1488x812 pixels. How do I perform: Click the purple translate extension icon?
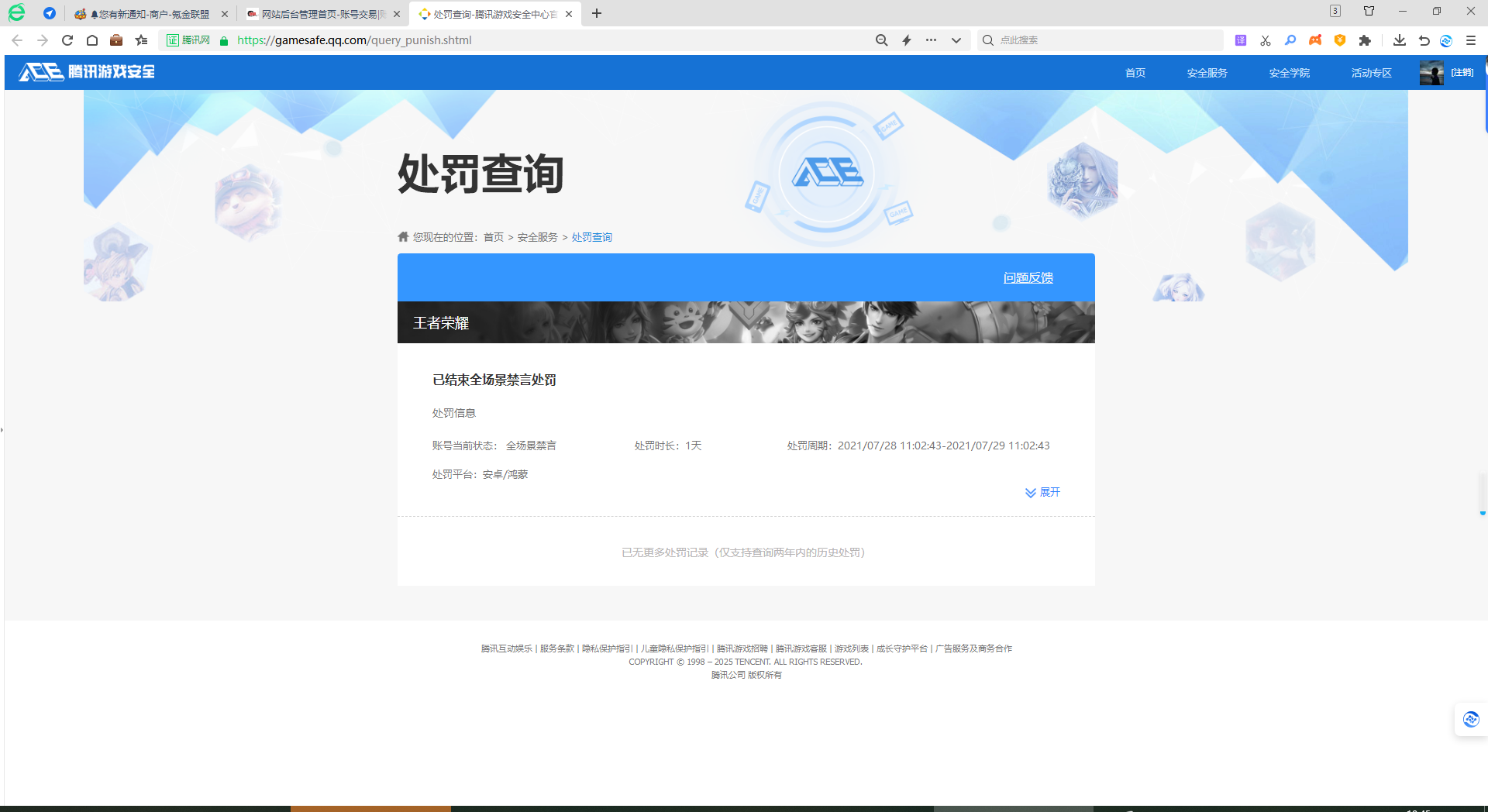click(1241, 40)
